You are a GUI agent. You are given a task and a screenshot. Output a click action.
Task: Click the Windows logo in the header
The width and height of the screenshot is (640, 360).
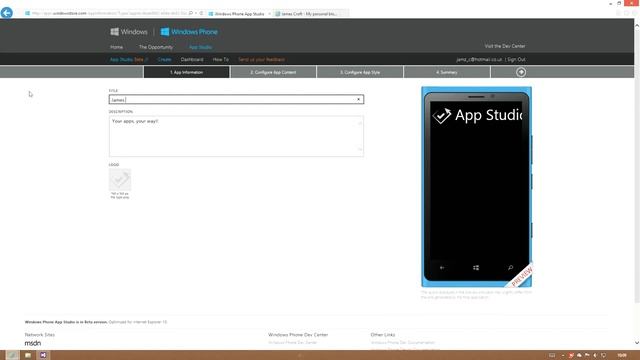click(x=129, y=32)
